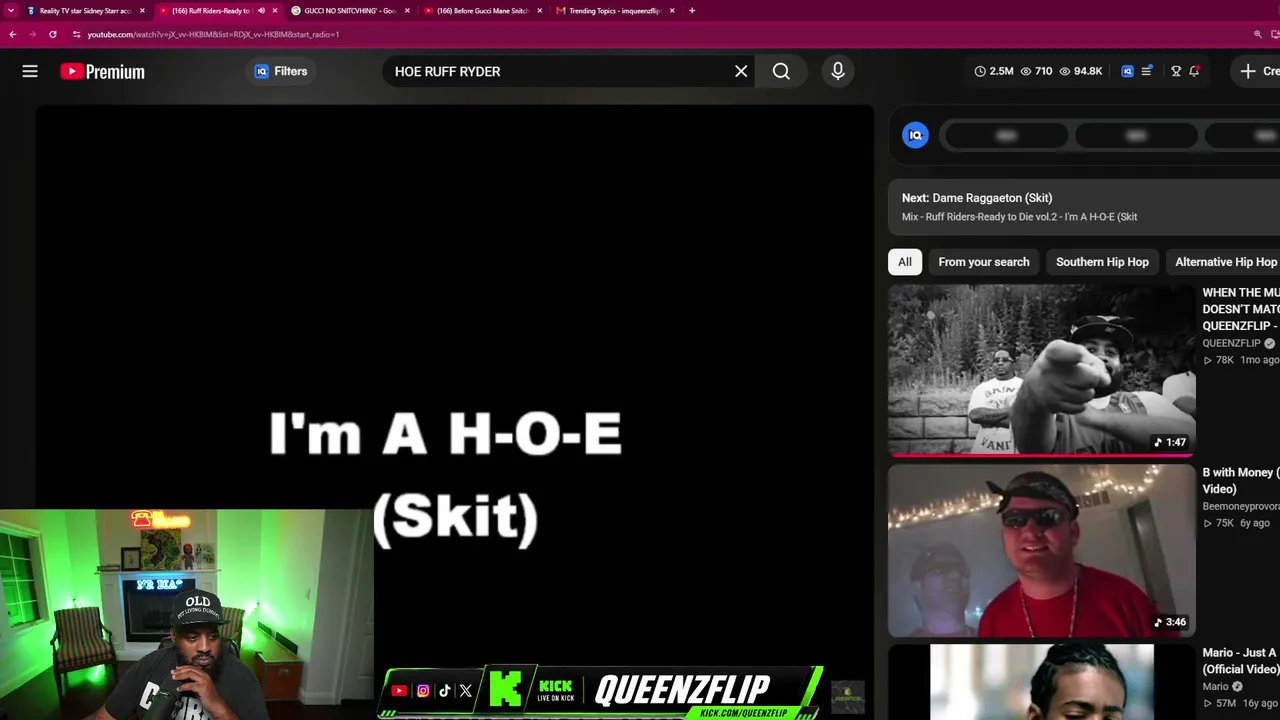Click the 94.8K views stat
Screen dimensions: 1280x720
click(x=1081, y=71)
